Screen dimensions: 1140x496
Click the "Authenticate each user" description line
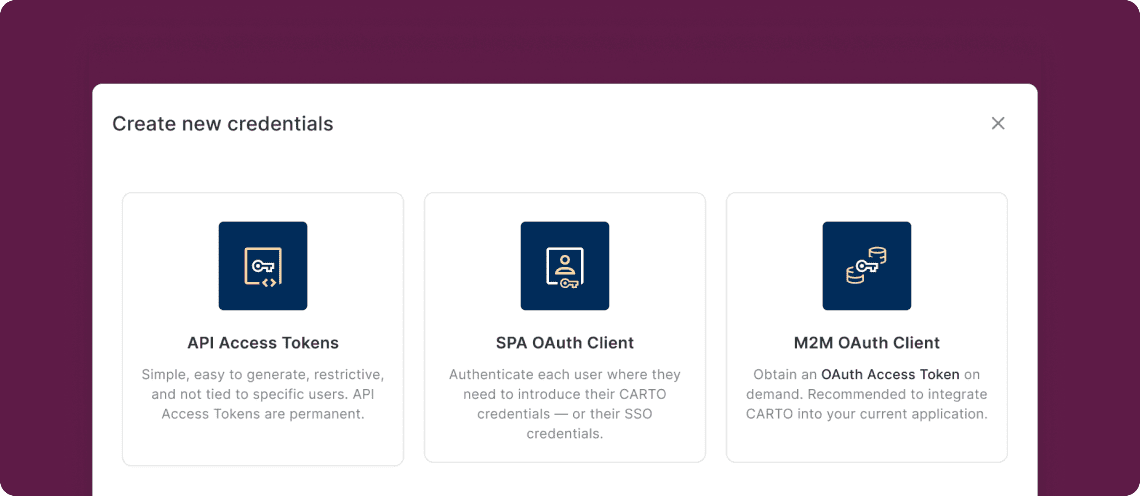pyautogui.click(x=565, y=375)
